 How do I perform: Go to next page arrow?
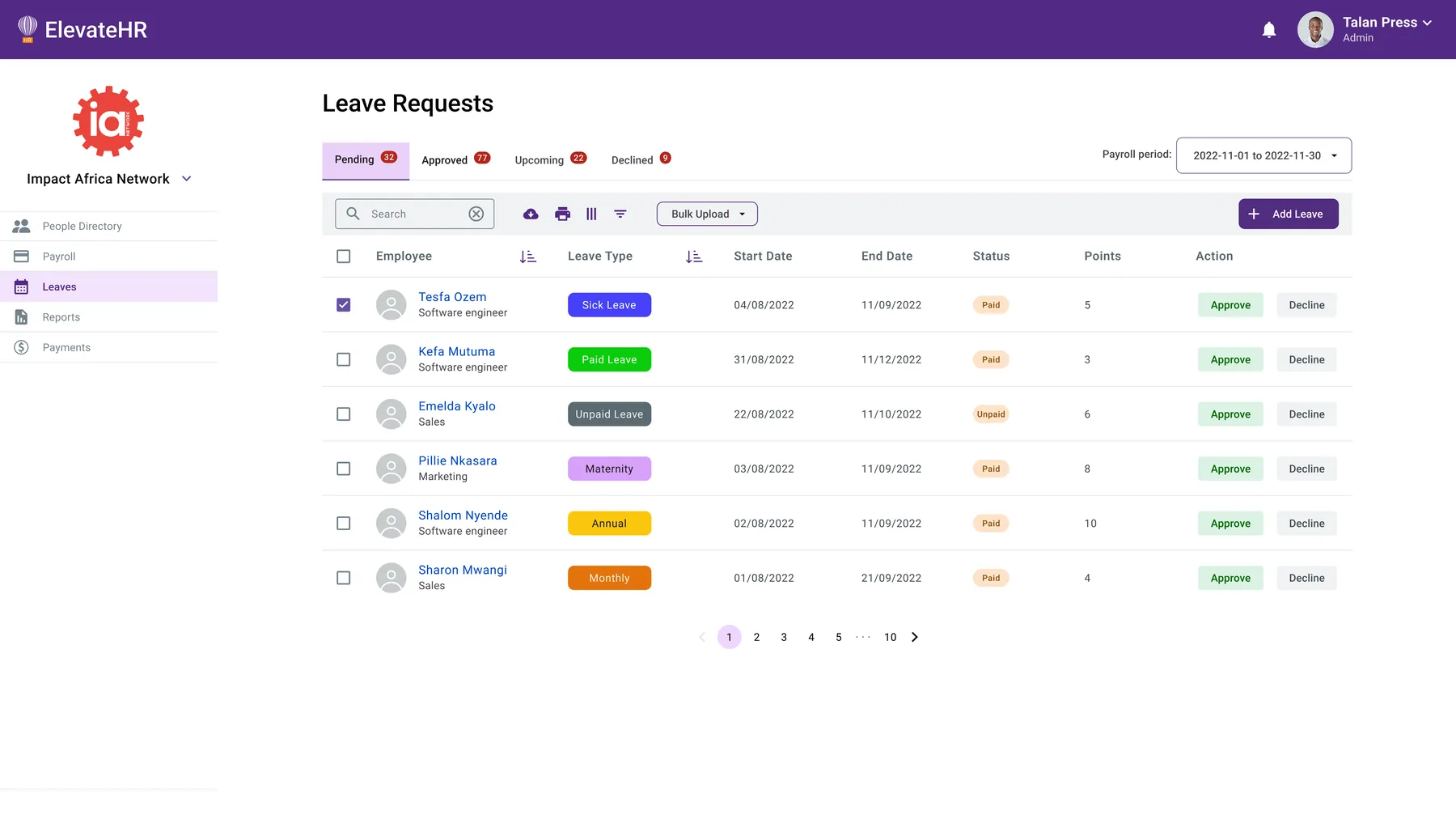915,637
